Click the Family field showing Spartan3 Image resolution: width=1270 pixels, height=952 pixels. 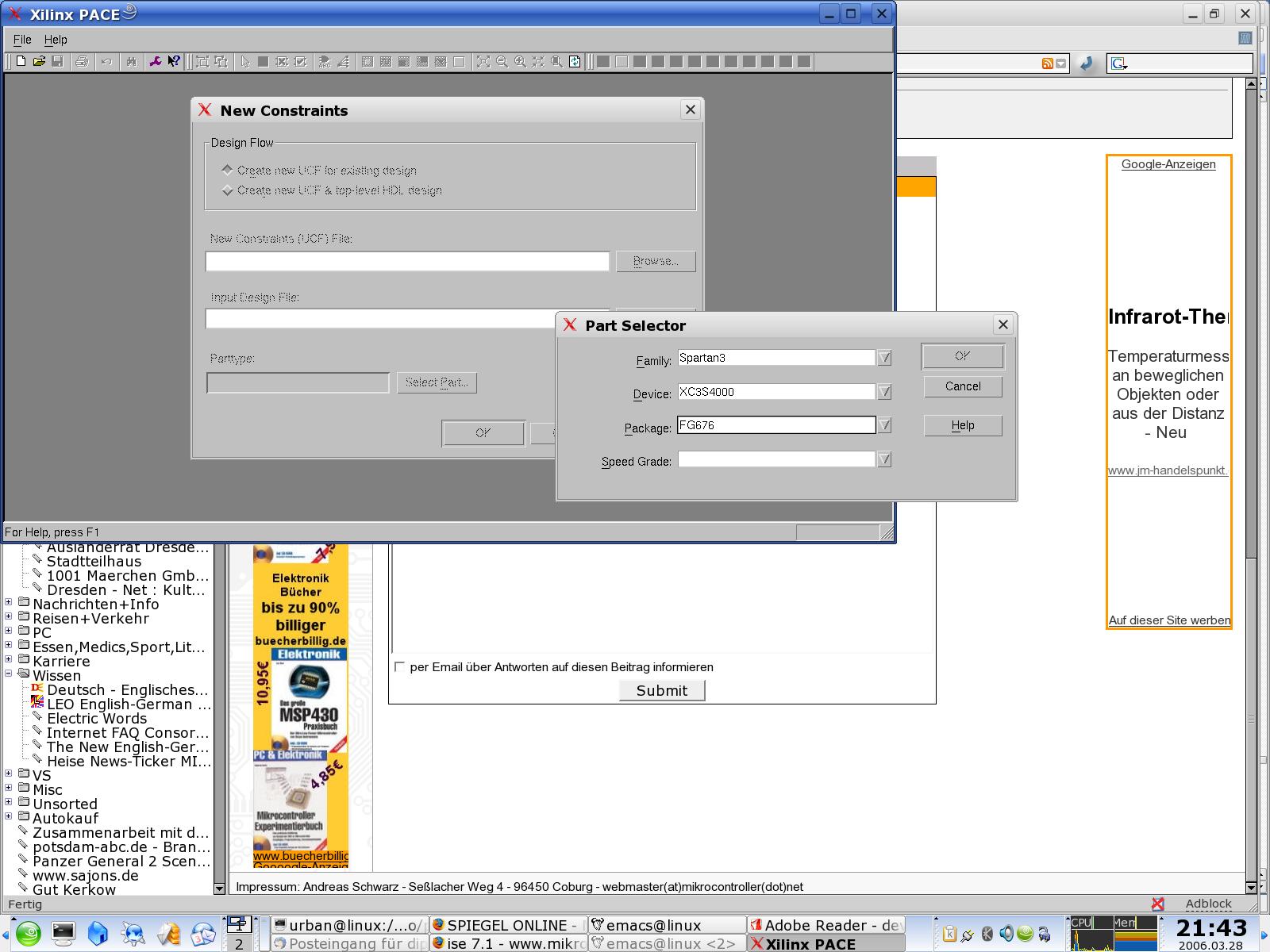tap(776, 358)
